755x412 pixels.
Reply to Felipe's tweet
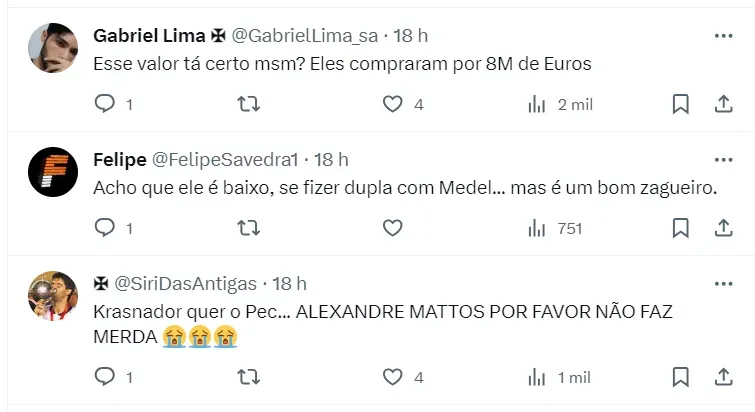105,228
